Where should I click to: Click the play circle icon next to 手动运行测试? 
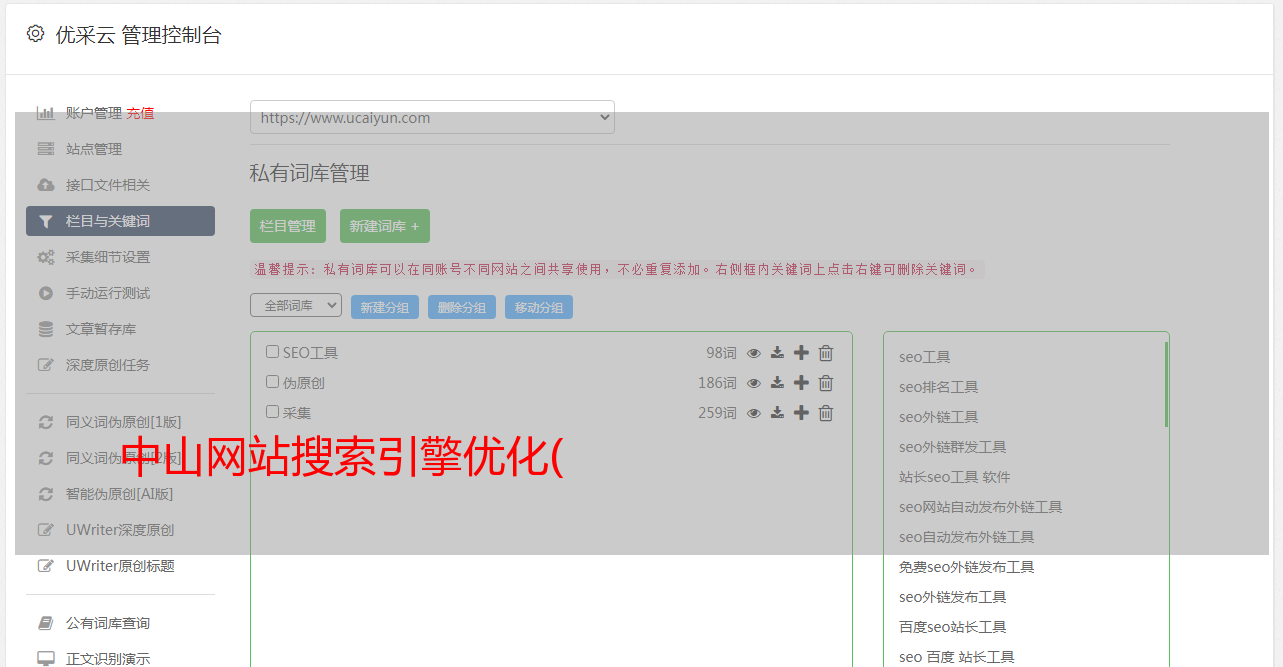[45, 293]
